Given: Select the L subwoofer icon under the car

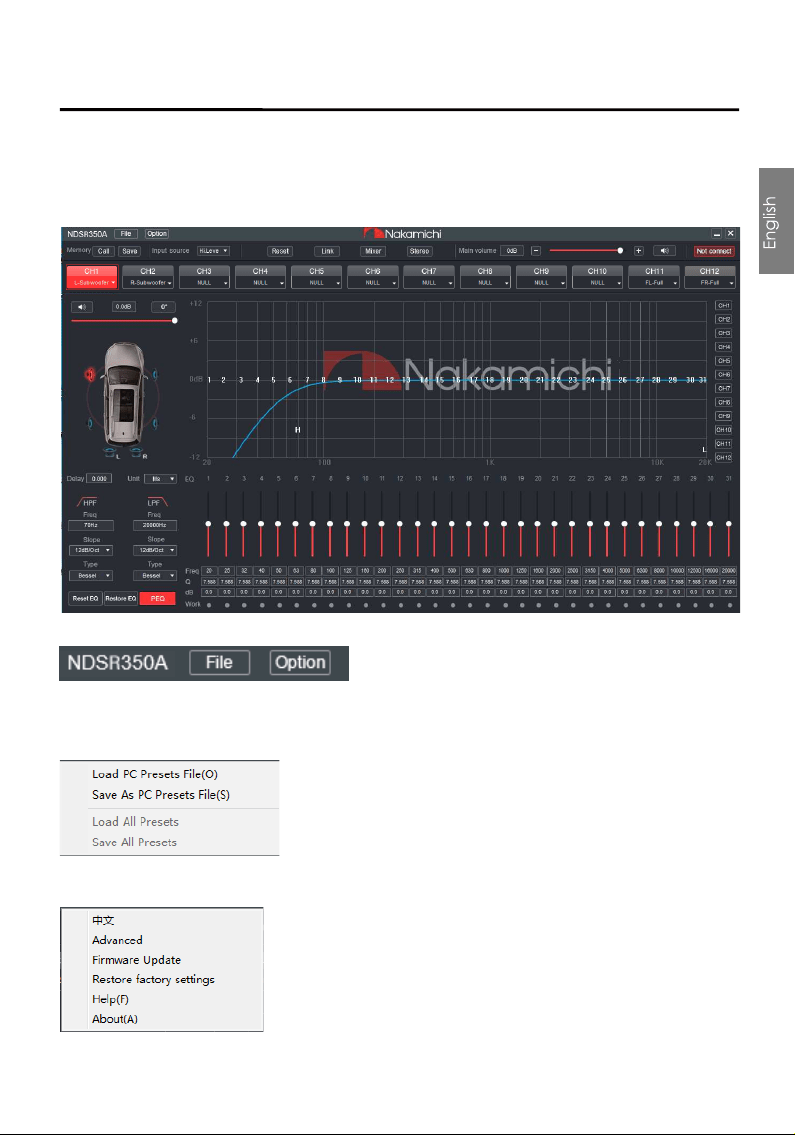Looking at the screenshot, I should 110,454.
